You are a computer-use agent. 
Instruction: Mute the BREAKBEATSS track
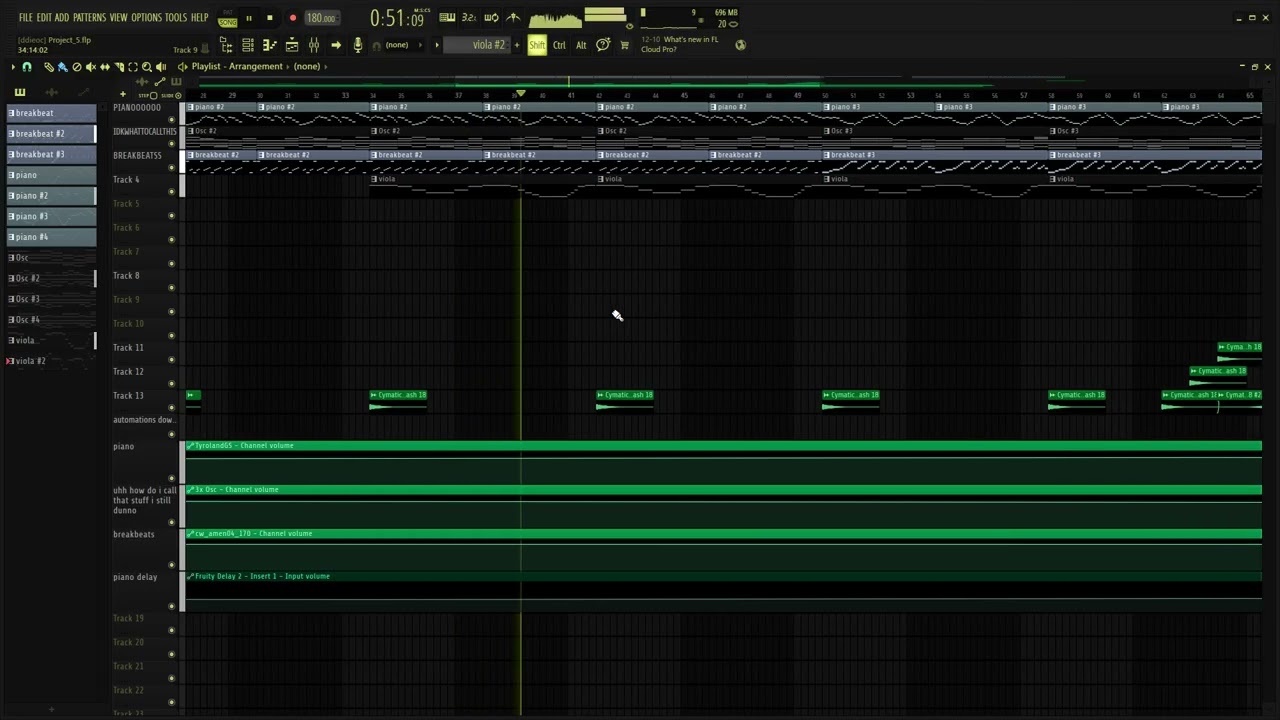click(x=172, y=168)
